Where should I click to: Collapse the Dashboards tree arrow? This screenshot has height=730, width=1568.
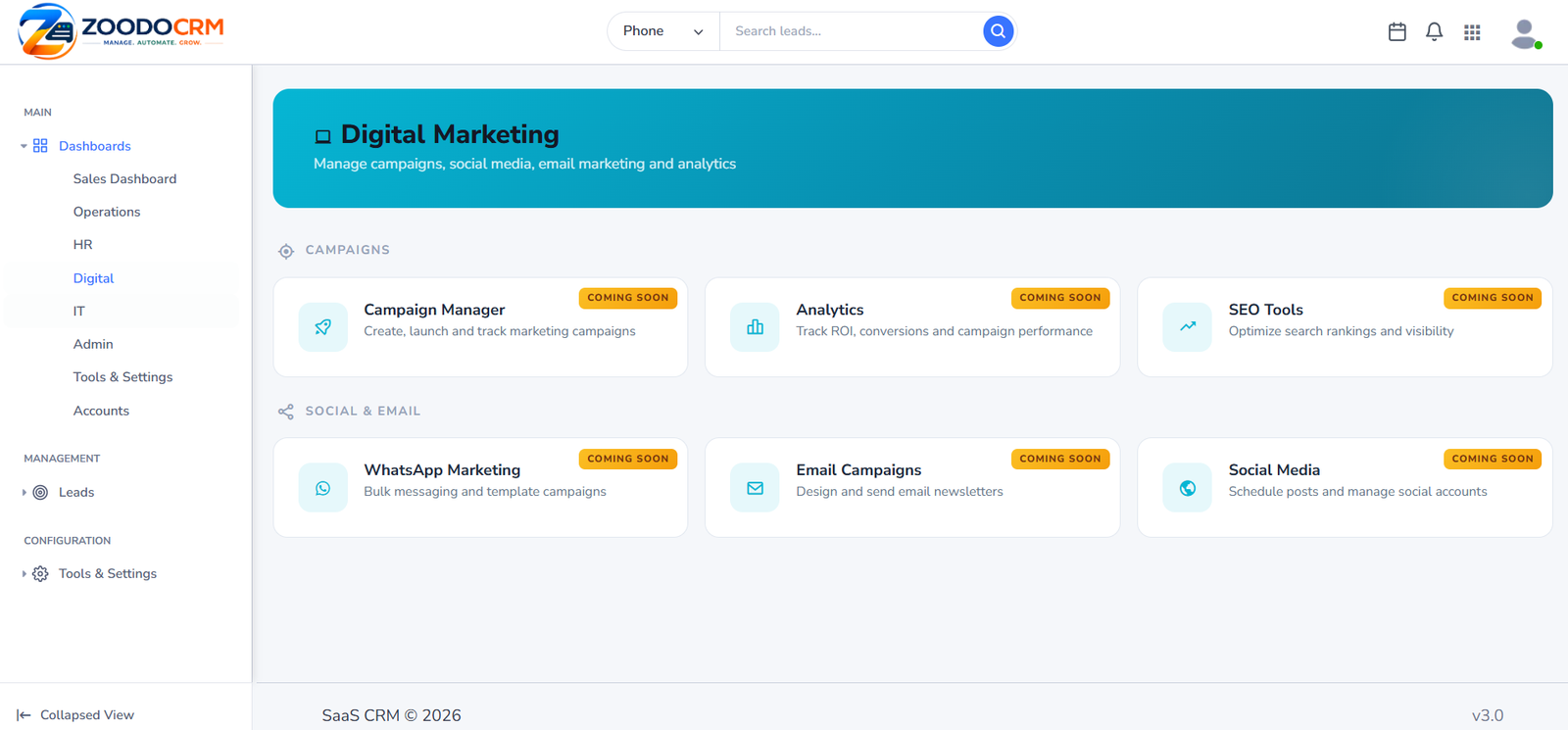tap(24, 146)
